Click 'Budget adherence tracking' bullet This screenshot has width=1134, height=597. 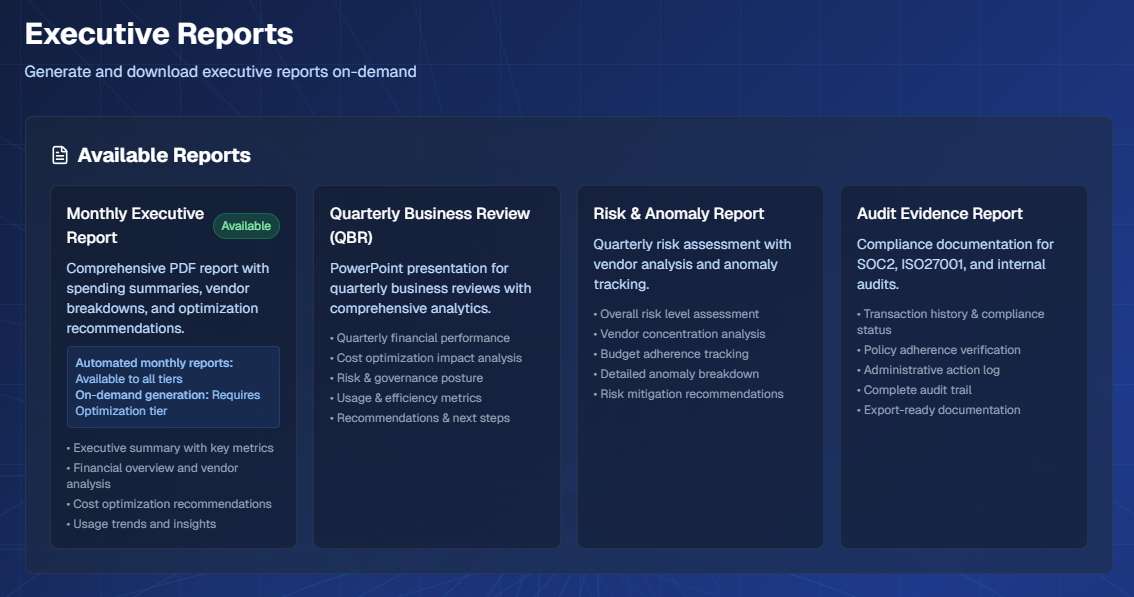pos(670,354)
